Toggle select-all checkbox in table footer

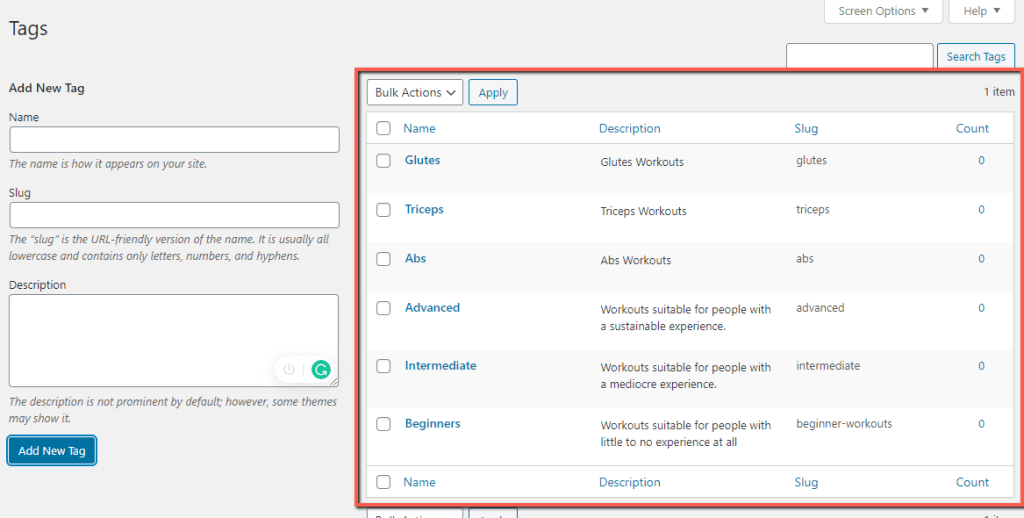[383, 482]
